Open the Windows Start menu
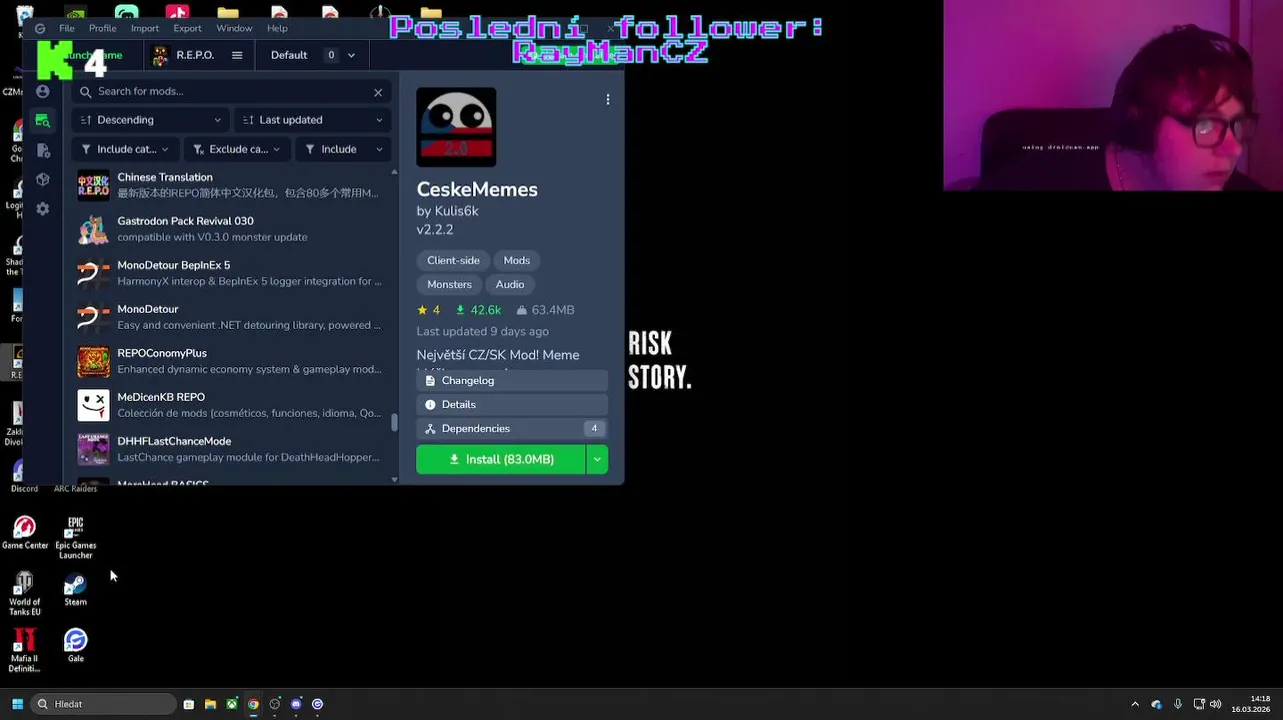 [x=17, y=704]
